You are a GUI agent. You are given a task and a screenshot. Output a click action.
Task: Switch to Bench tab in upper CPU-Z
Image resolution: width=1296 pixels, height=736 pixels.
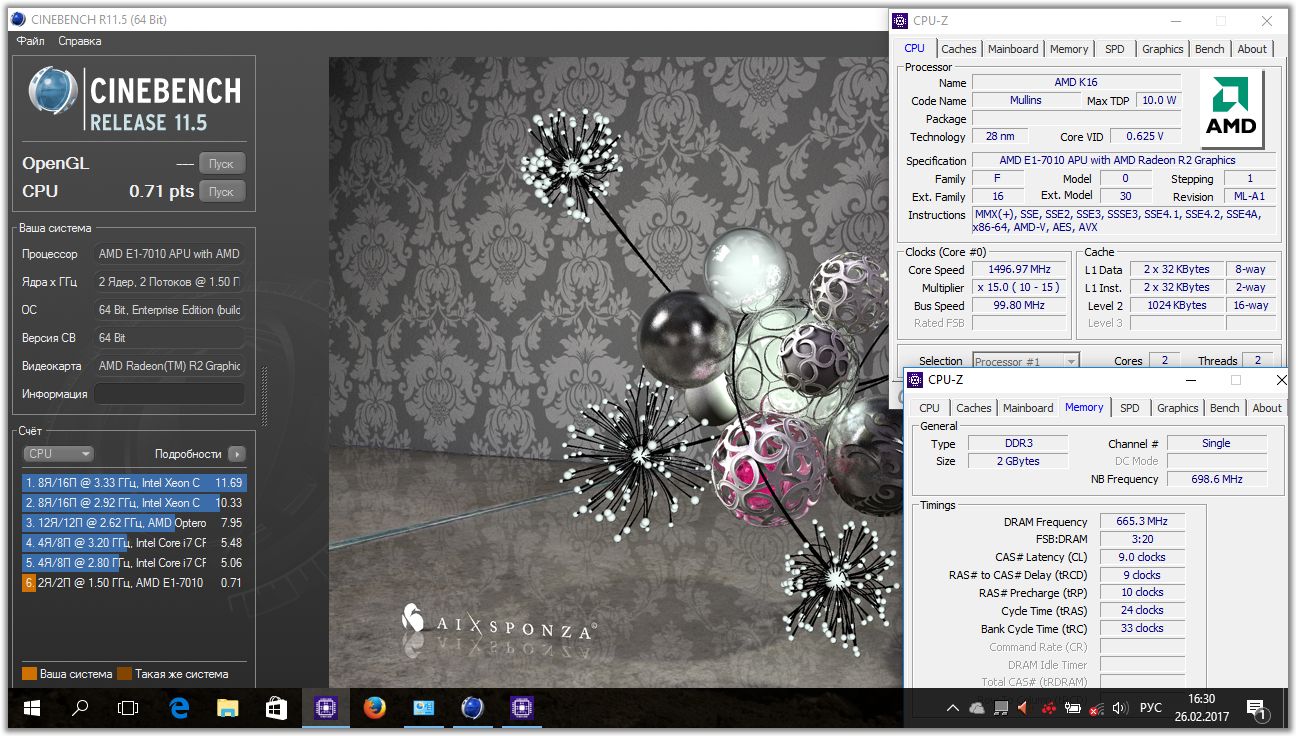pos(1210,49)
